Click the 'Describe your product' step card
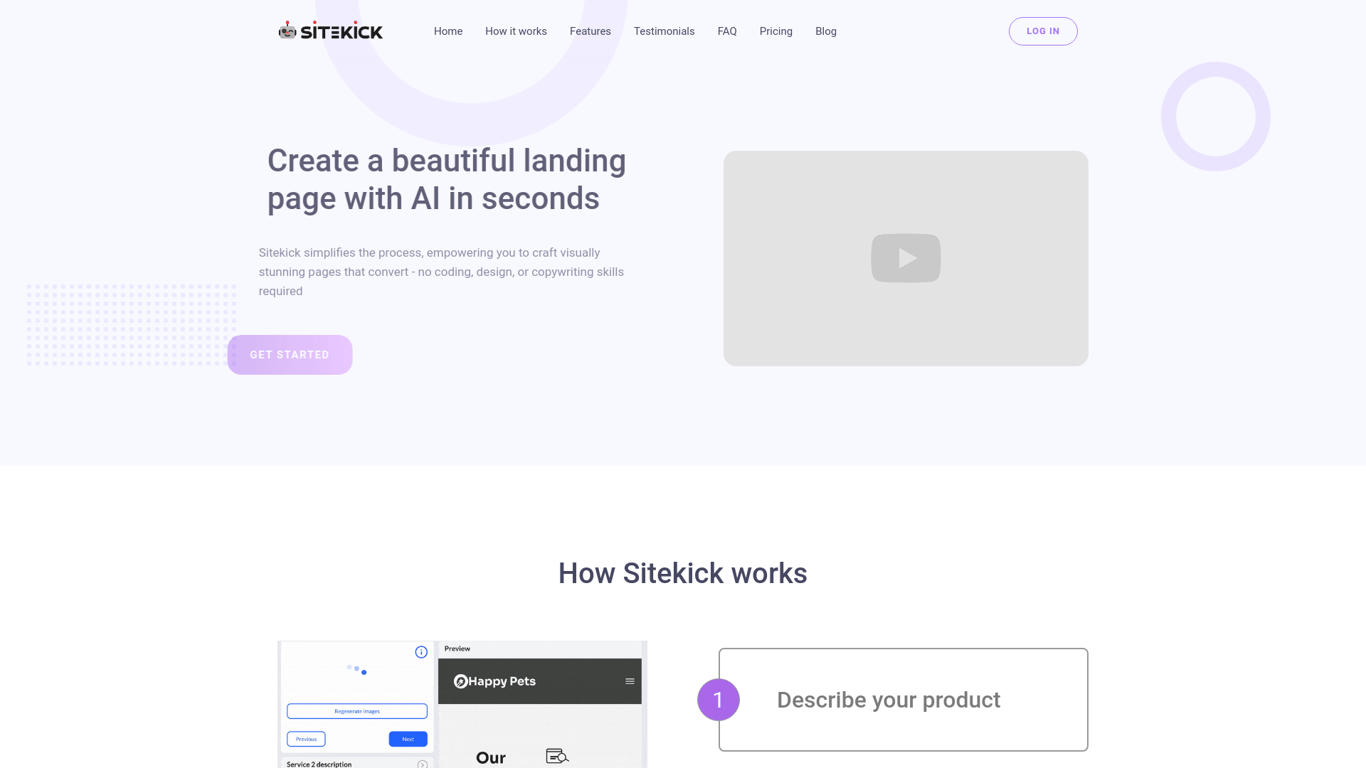Viewport: 1366px width, 768px height. coord(903,700)
